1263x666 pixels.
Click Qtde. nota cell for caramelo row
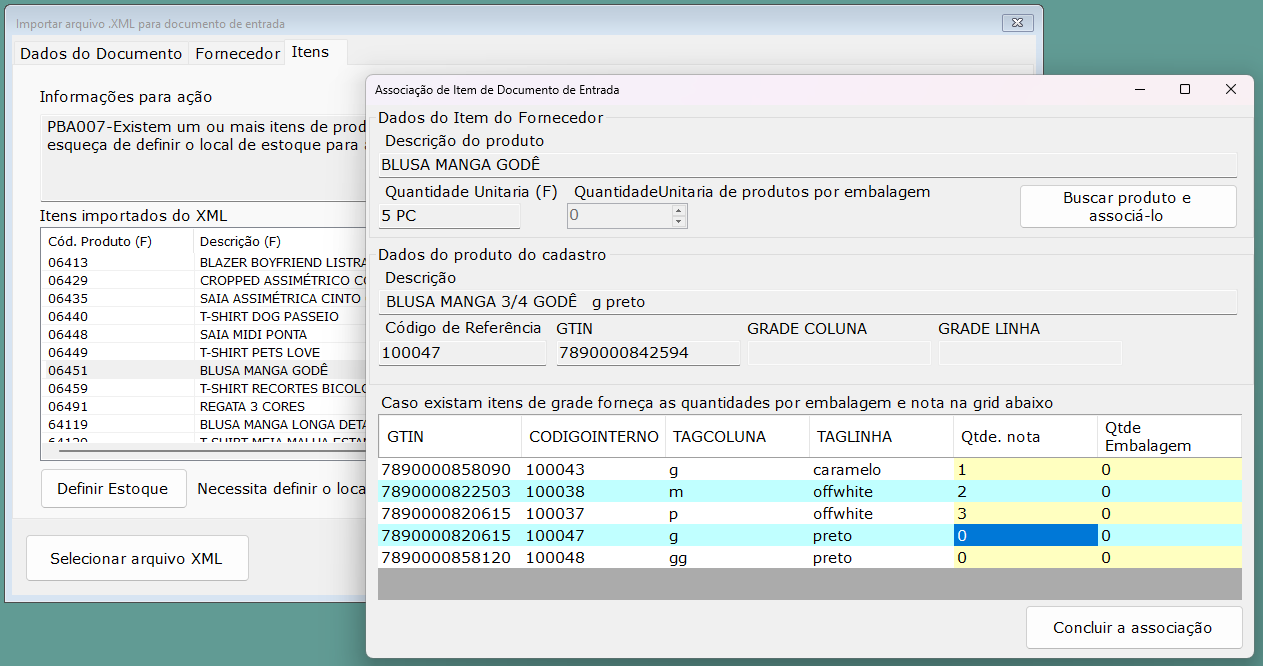click(1024, 470)
